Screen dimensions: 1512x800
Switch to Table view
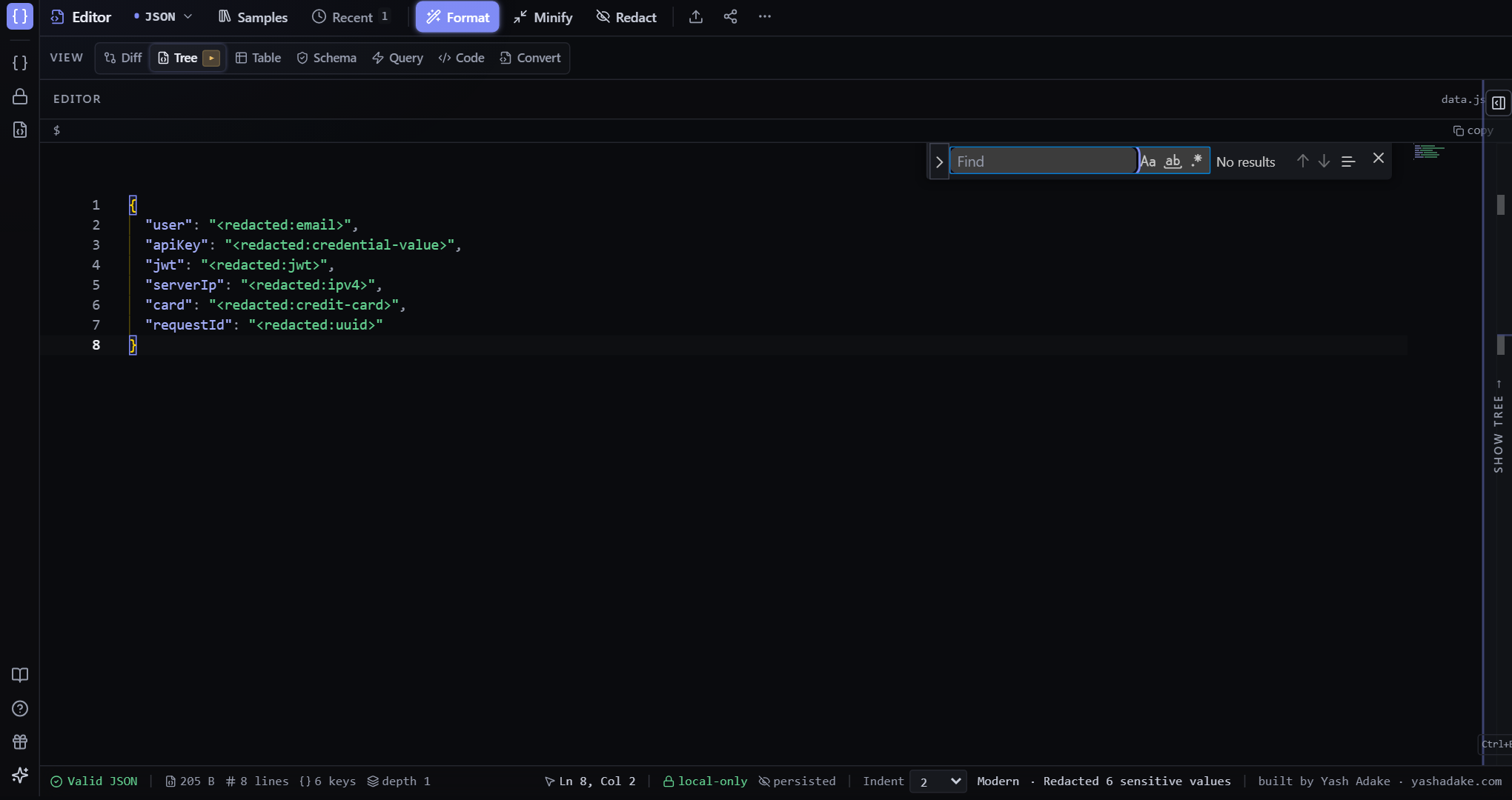click(258, 58)
